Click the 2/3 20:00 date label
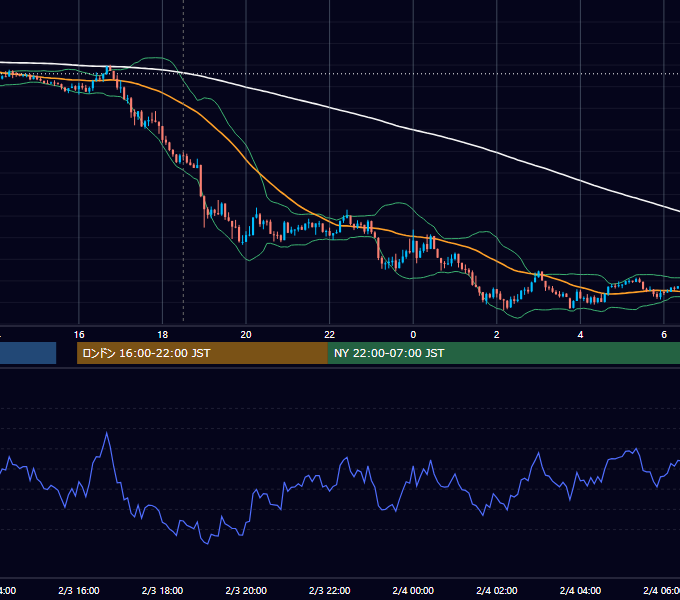This screenshot has width=680, height=600. click(246, 590)
